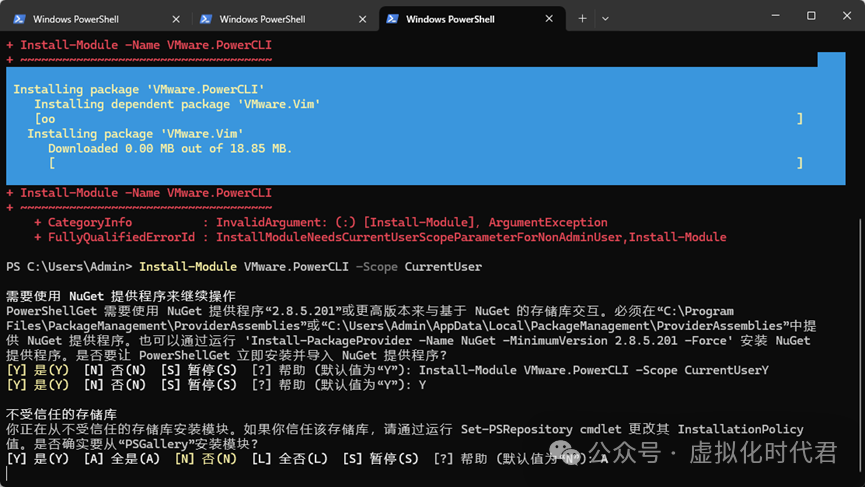Close the Windows Terminal window
The width and height of the screenshot is (865, 487).
847,16
